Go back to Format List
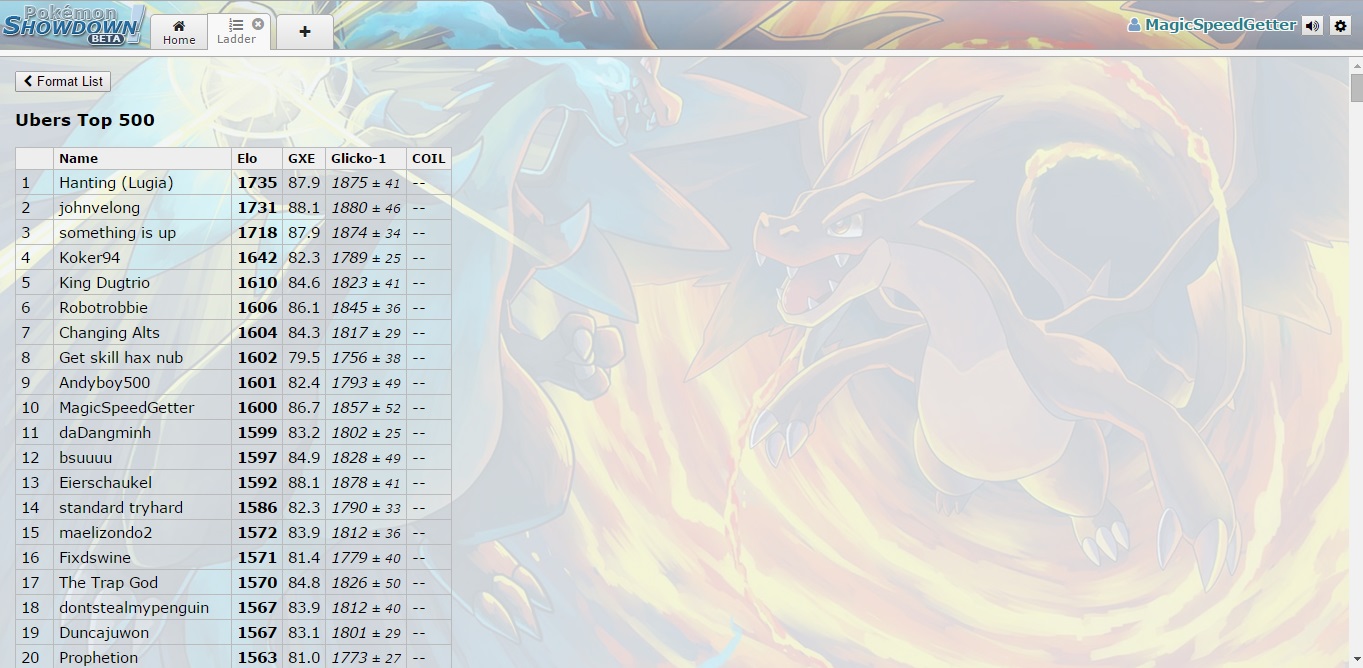1363x668 pixels. (63, 81)
